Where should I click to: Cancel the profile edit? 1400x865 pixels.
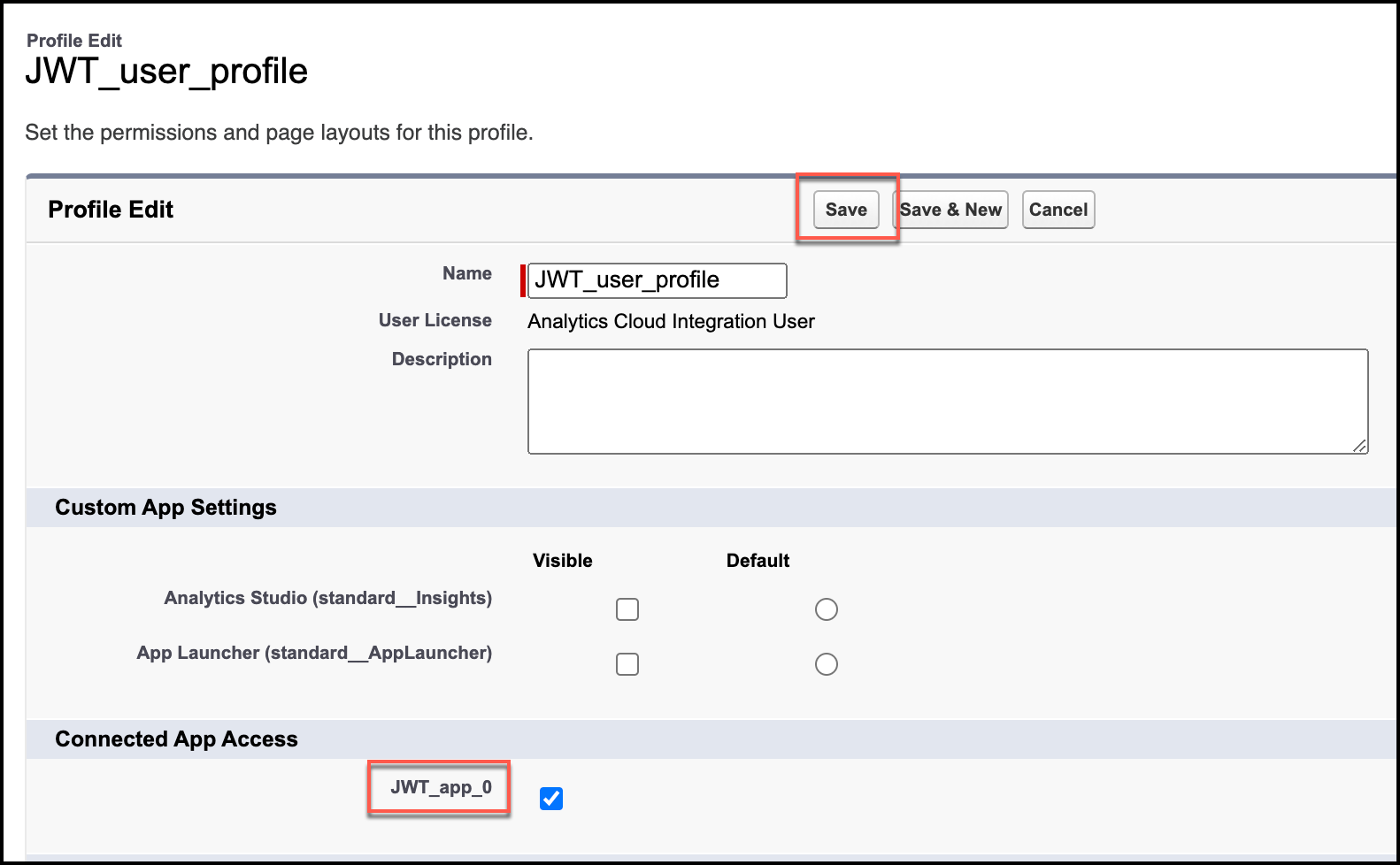point(1058,210)
